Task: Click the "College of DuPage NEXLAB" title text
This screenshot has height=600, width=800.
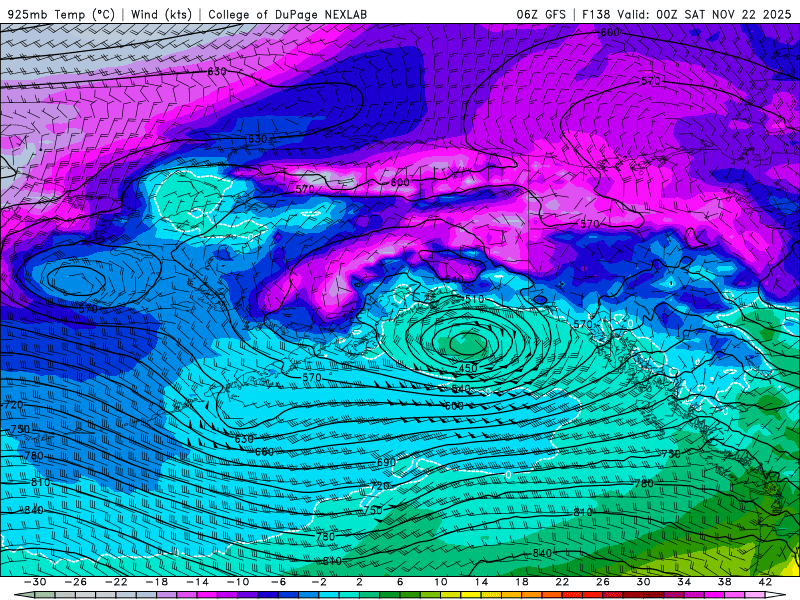Action: 287,14
